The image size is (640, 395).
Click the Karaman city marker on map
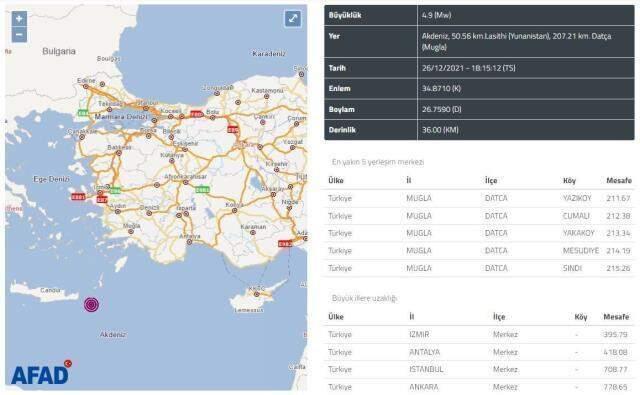tap(253, 233)
